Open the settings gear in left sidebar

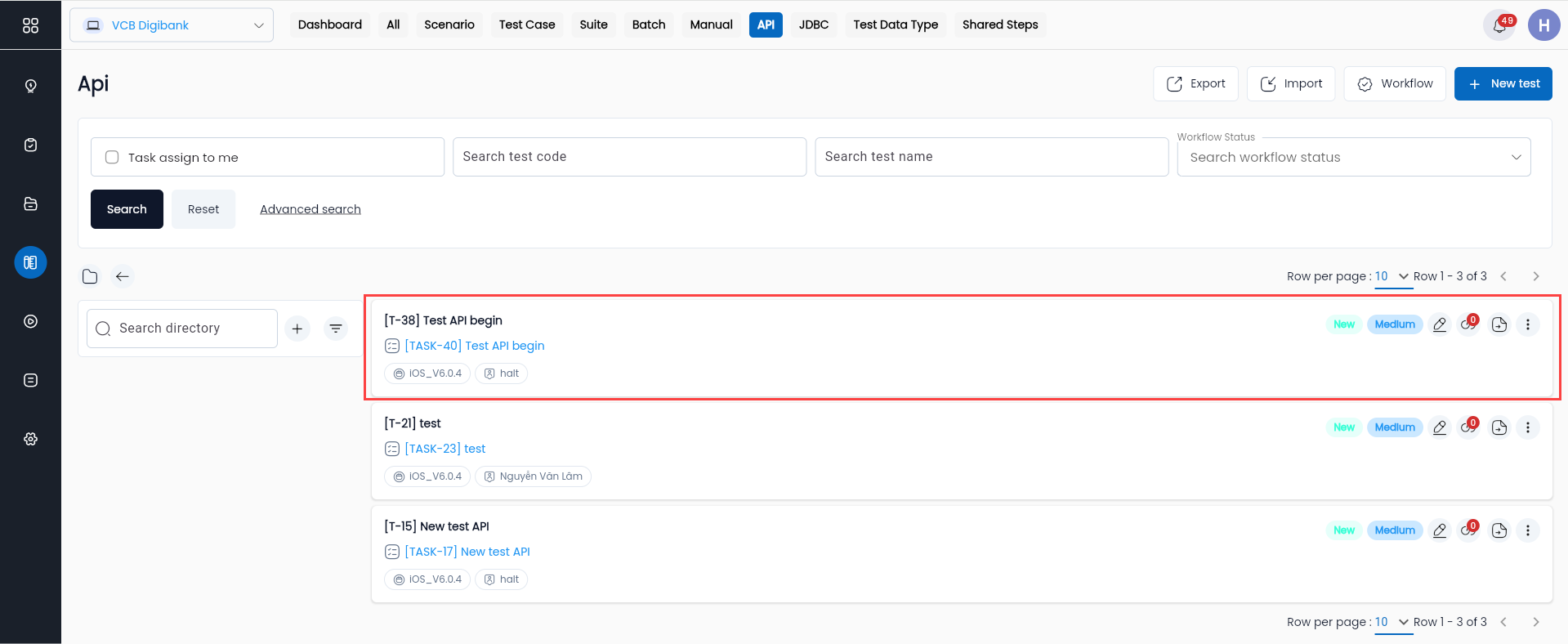click(30, 439)
